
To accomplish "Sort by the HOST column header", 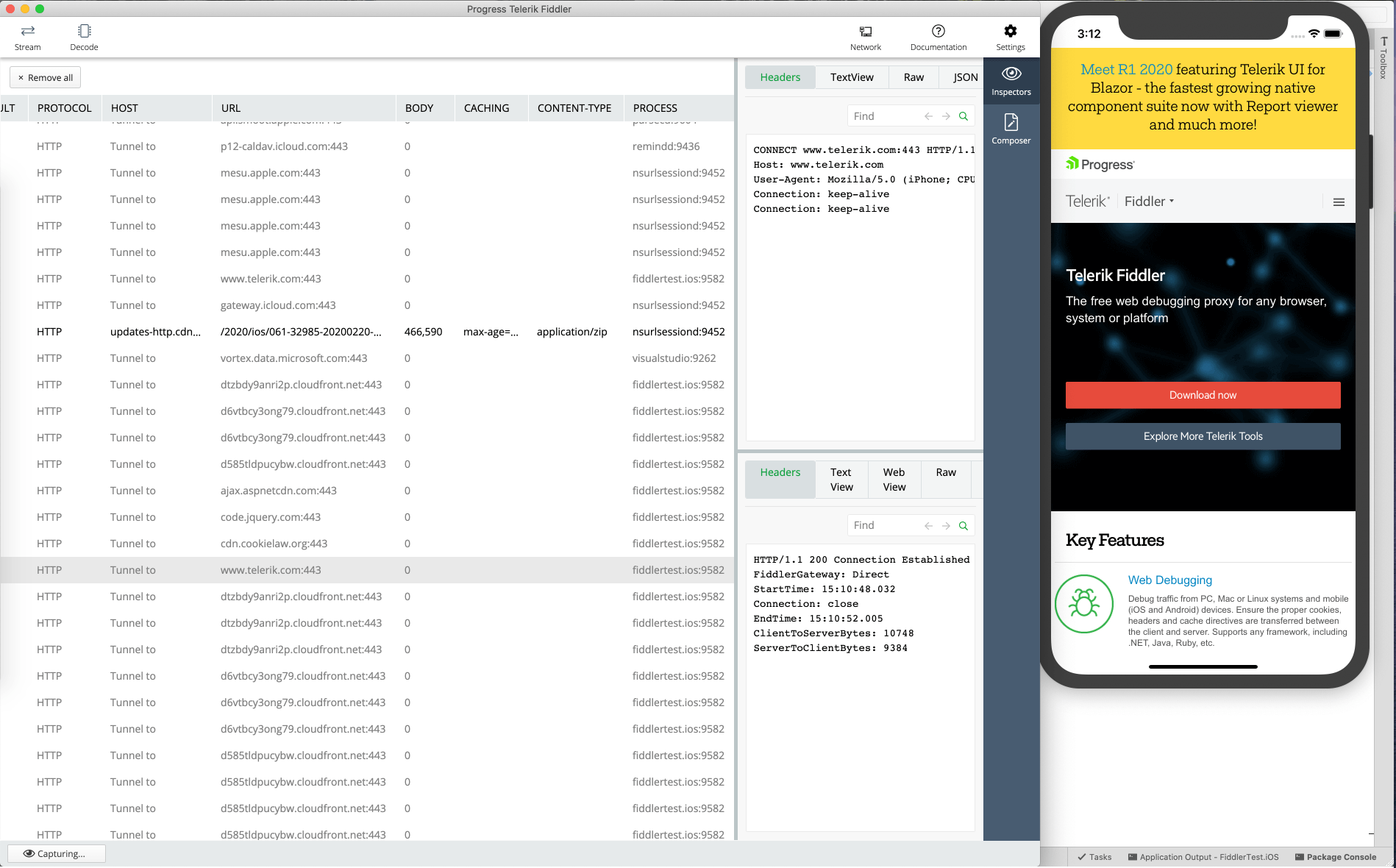I will tap(157, 108).
